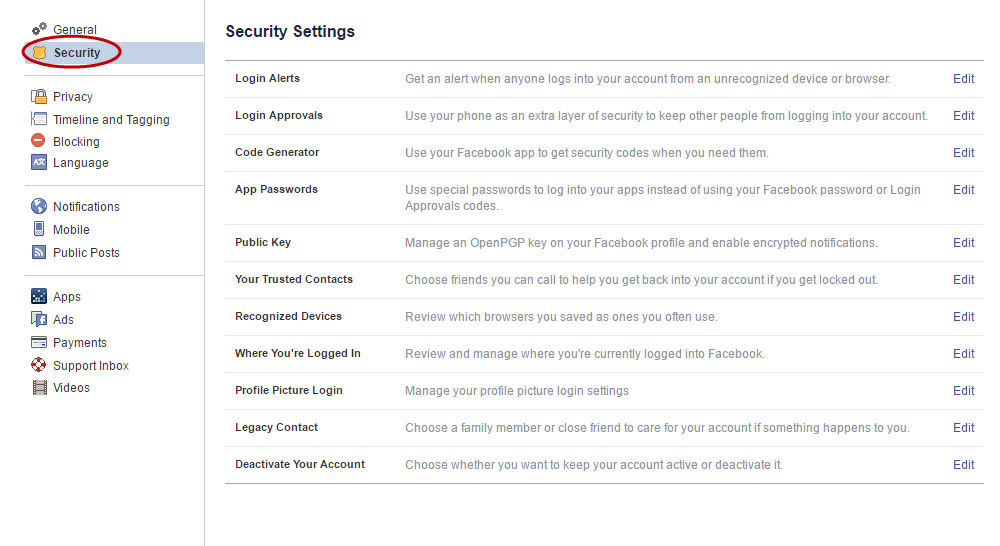This screenshot has height=546, width=1000.
Task: Edit Deactivate Your Account setting
Action: pyautogui.click(x=963, y=464)
